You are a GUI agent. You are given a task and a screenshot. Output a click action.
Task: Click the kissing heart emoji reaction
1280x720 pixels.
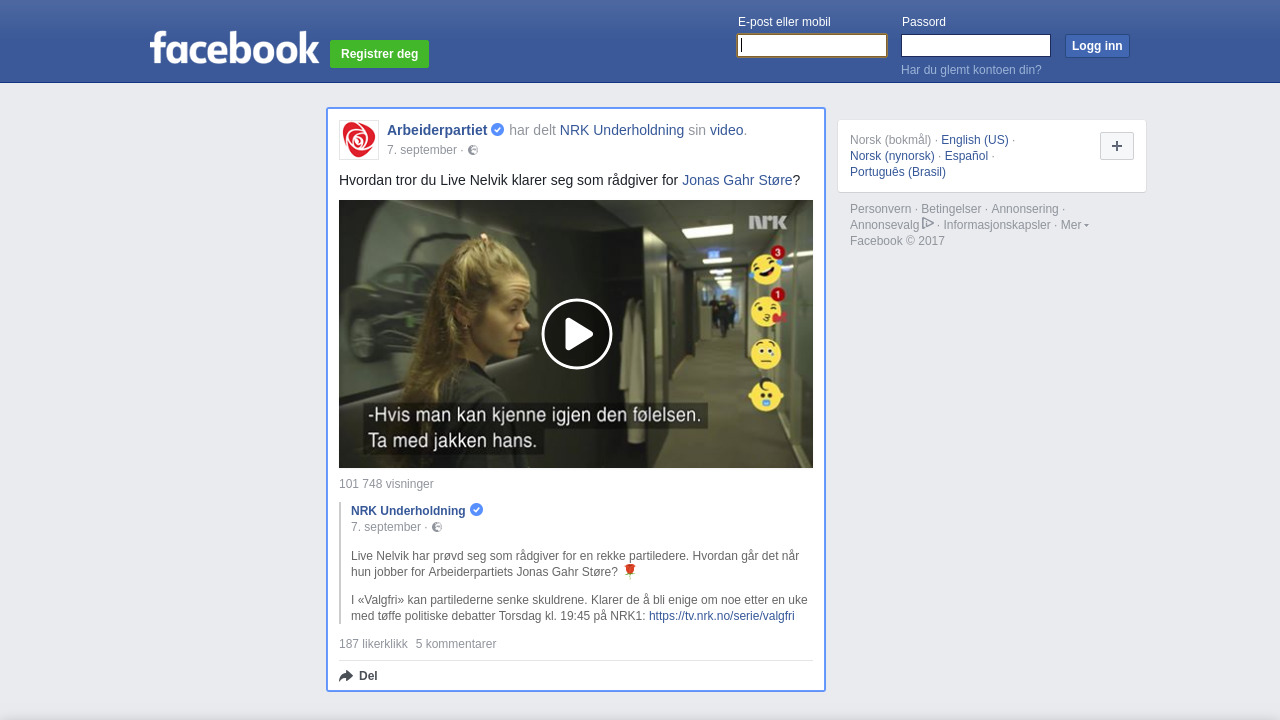767,310
